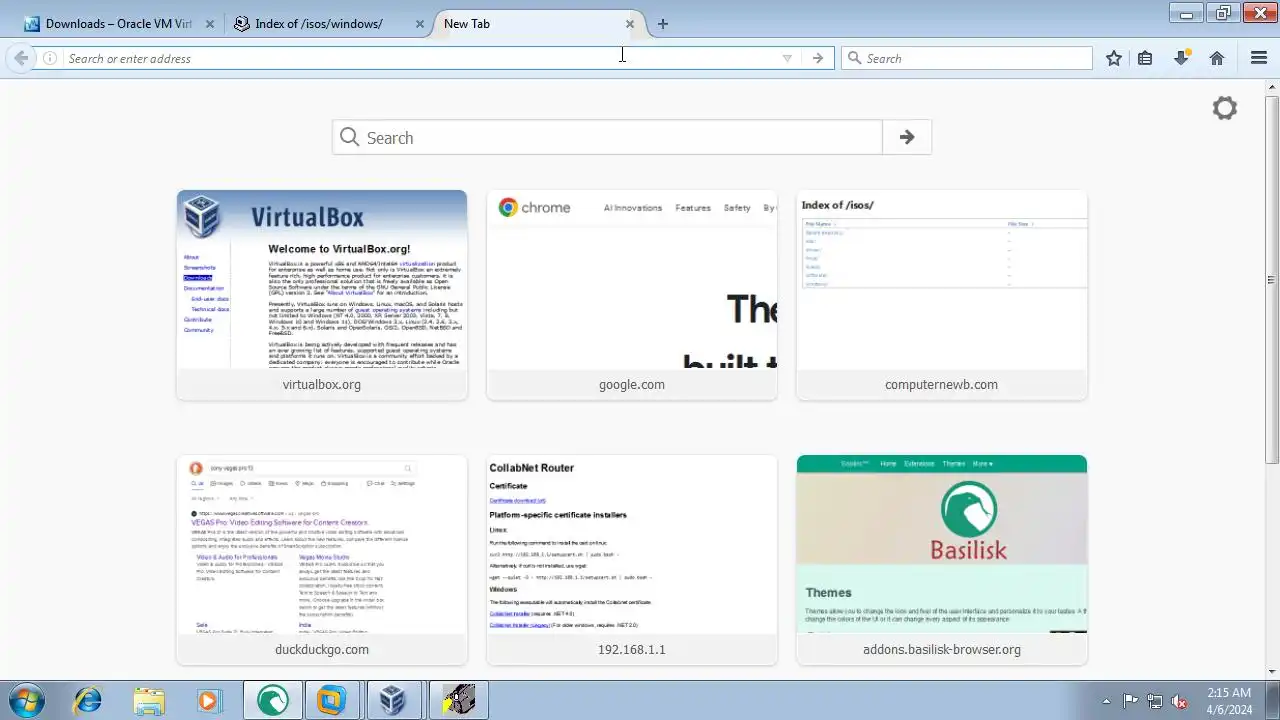The height and width of the screenshot is (720, 1280).
Task: Click the Go arrow in the address bar
Action: [x=818, y=58]
